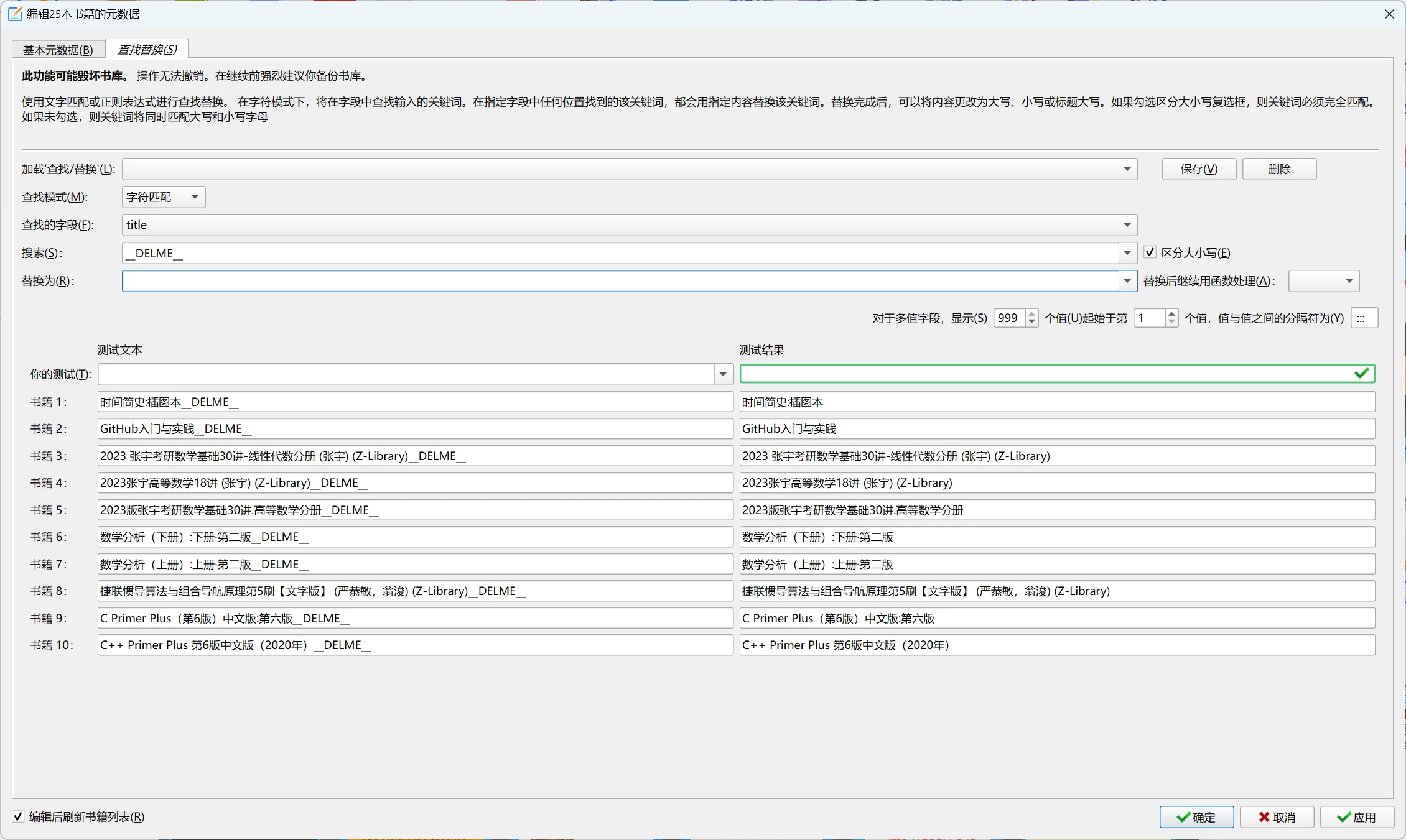Click the green checkmark in 测试结果 field

click(1361, 373)
